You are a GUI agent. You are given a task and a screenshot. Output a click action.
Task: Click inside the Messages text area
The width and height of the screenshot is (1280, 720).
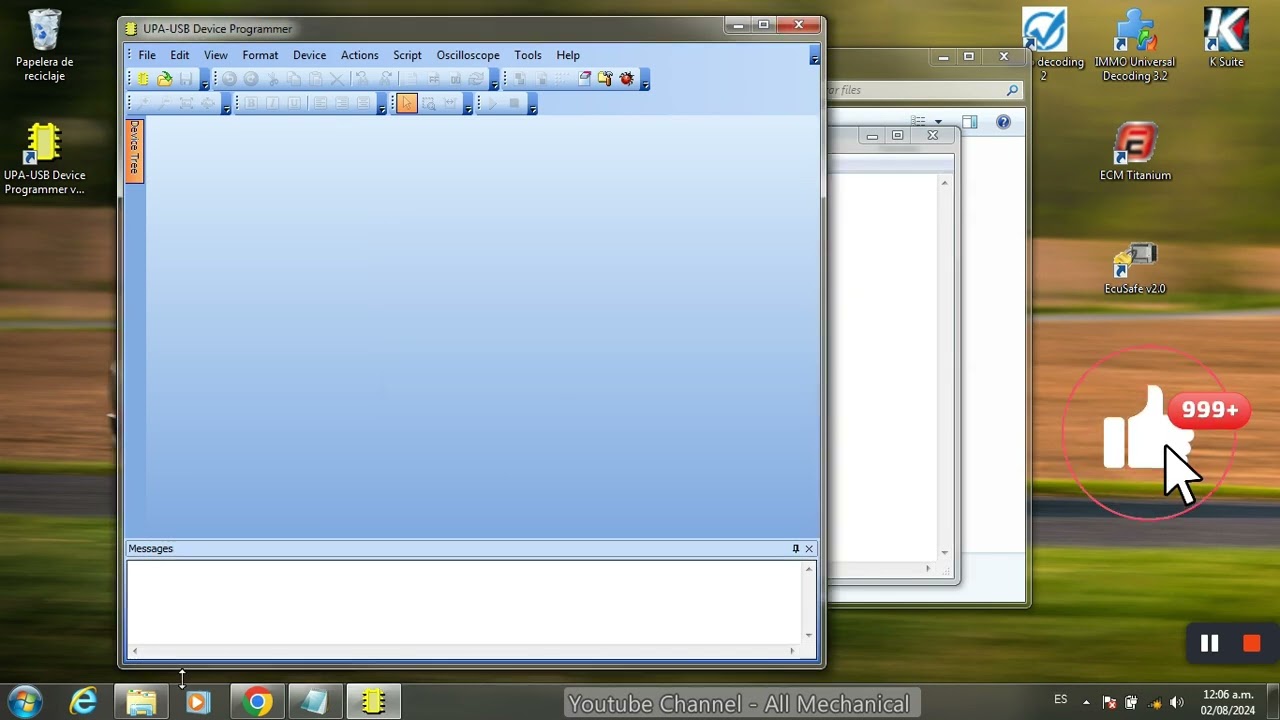pyautogui.click(x=465, y=602)
